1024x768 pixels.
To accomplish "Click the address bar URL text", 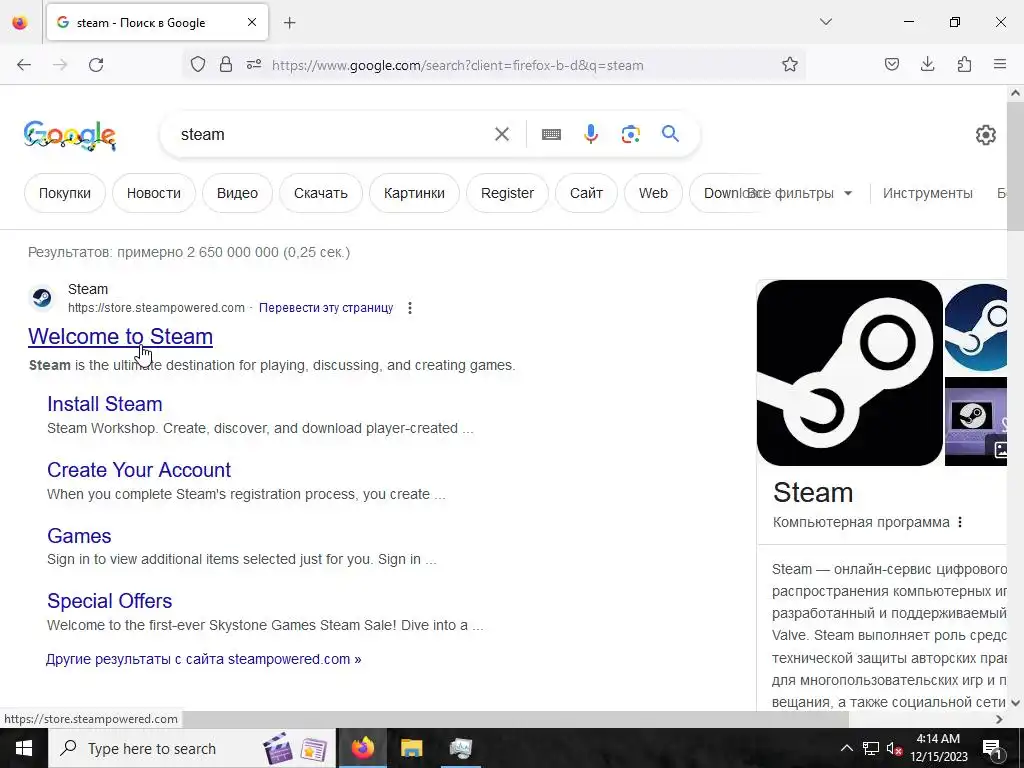I will (x=457, y=65).
